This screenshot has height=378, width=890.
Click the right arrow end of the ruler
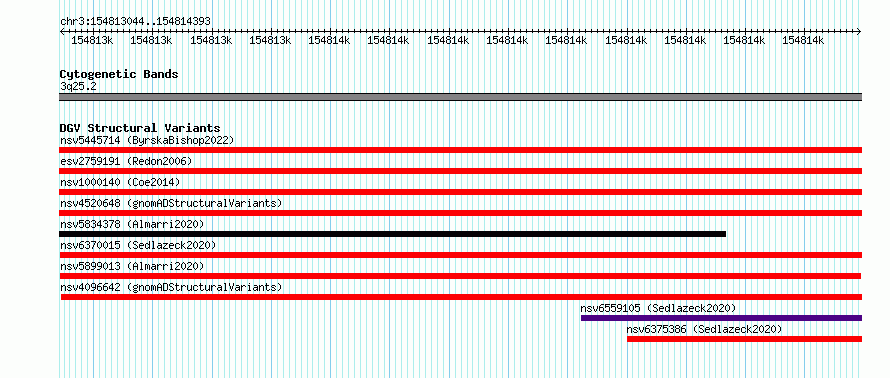pos(859,31)
